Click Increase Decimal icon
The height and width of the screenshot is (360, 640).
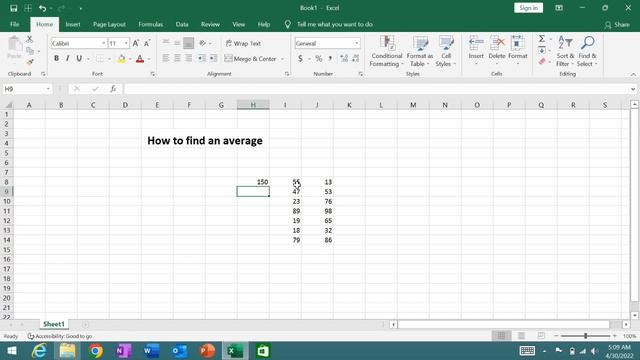click(344, 59)
